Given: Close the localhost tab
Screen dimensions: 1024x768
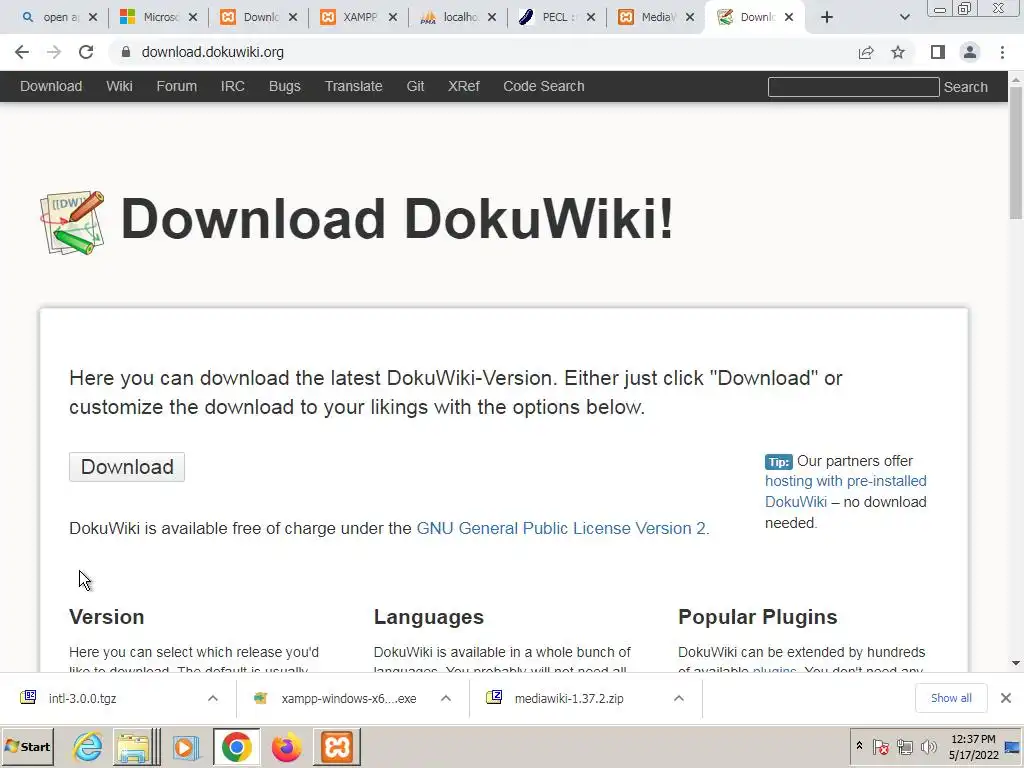Looking at the screenshot, I should pos(492,18).
